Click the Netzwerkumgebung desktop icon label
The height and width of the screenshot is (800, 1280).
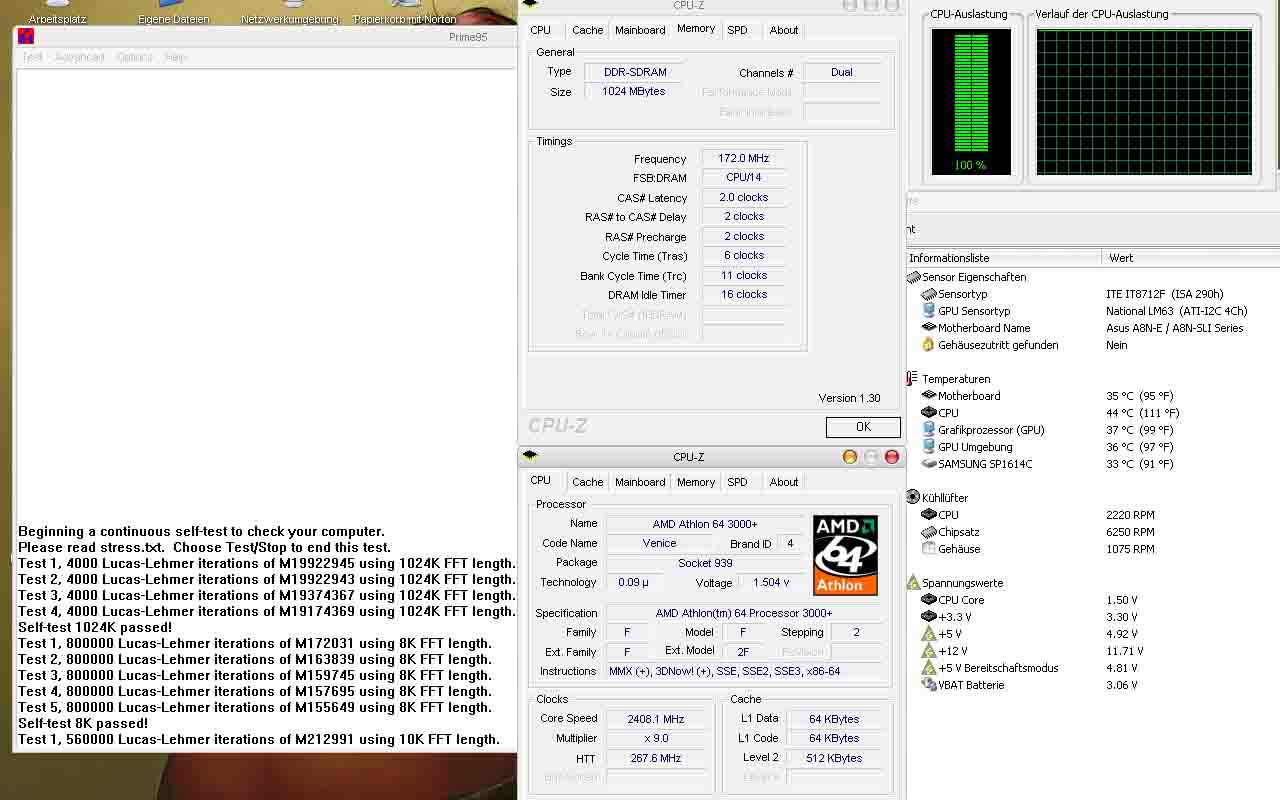click(x=290, y=19)
